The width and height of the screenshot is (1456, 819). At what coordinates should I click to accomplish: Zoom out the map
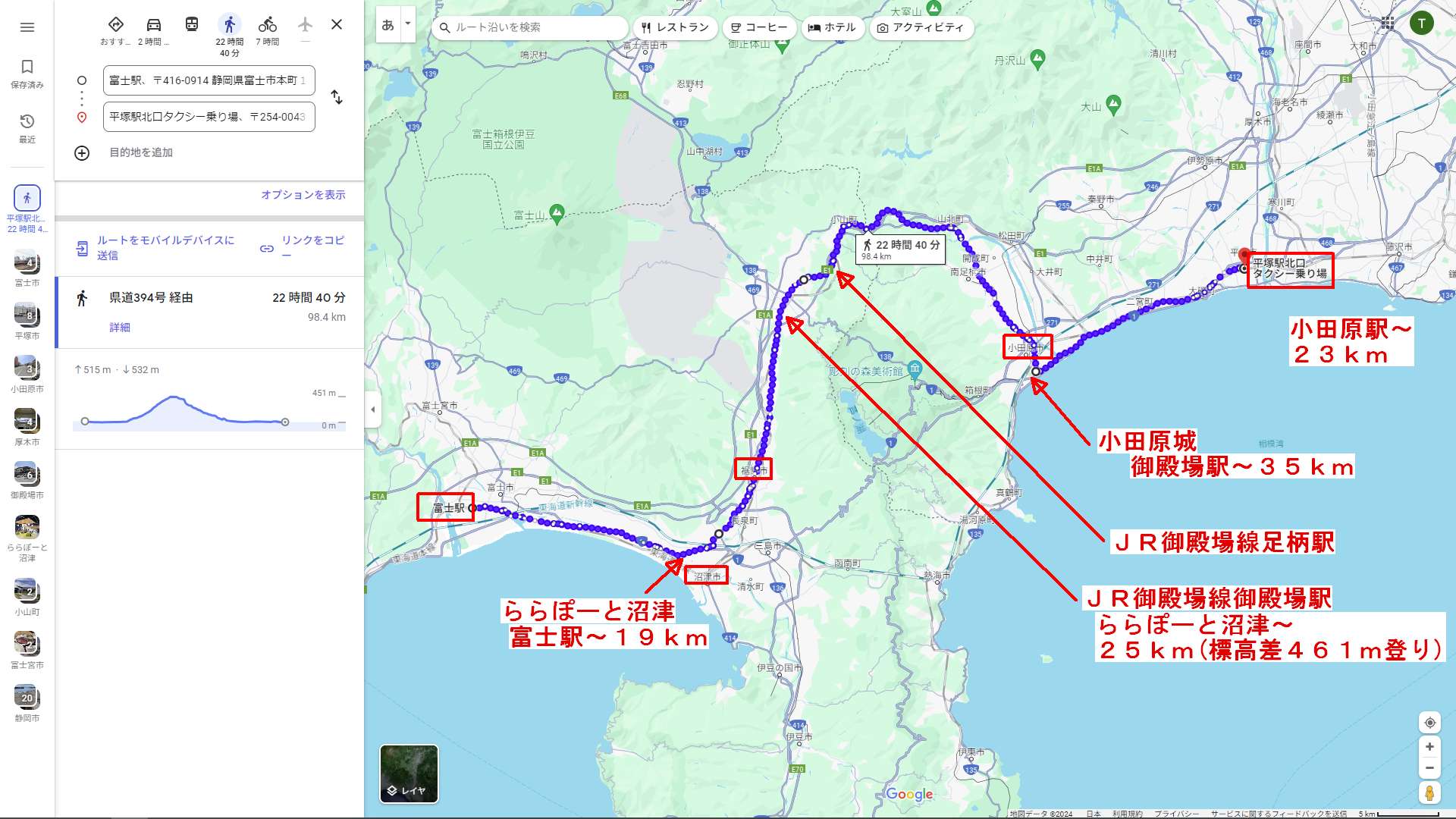click(x=1429, y=768)
